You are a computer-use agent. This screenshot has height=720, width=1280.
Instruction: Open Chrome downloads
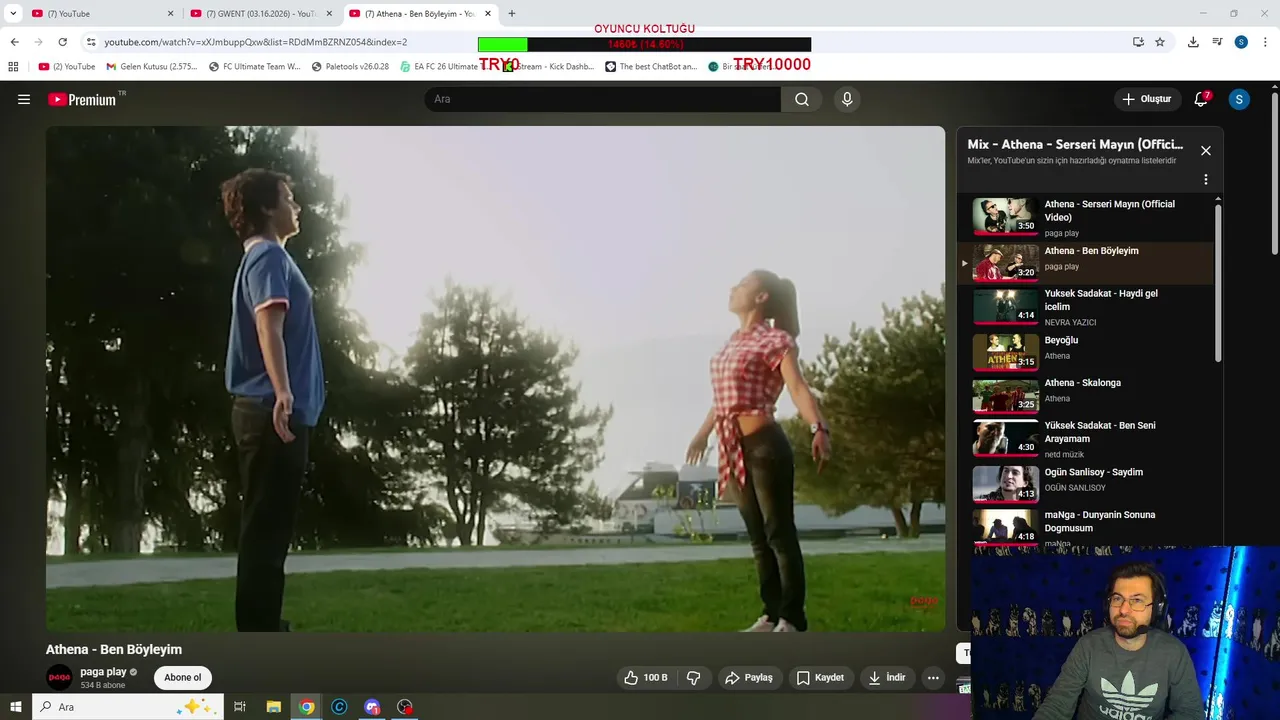pyautogui.click(x=1193, y=42)
